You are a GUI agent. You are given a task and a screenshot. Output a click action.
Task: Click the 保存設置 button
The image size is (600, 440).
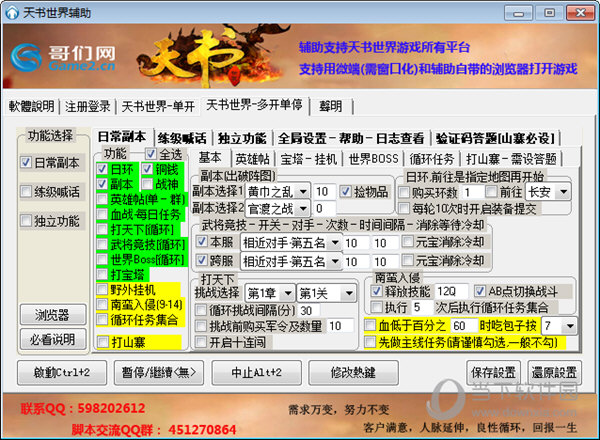coord(494,372)
